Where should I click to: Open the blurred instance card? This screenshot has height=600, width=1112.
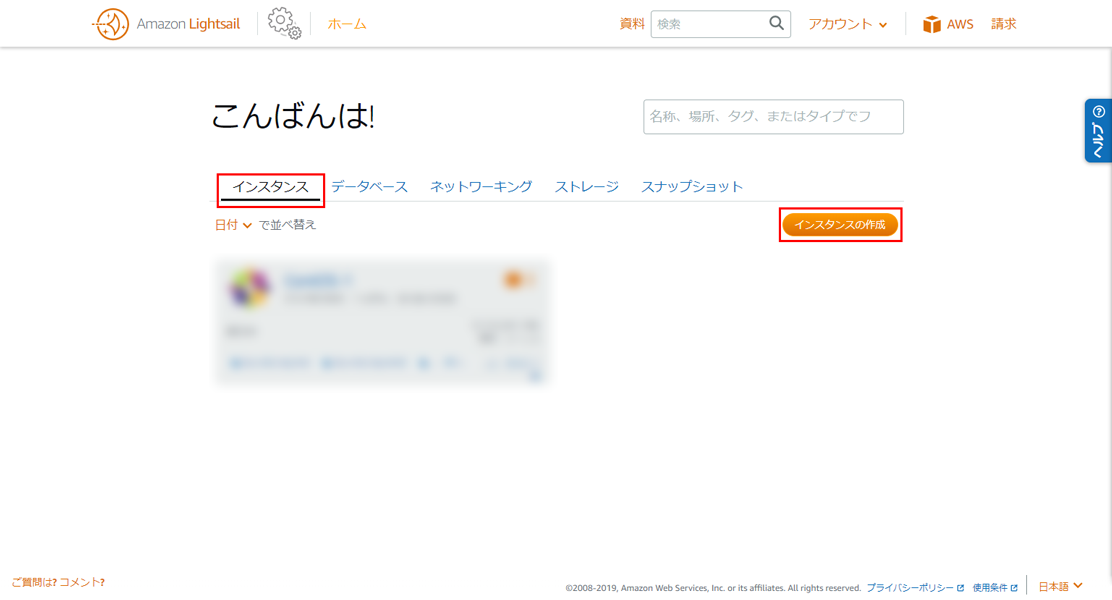(x=382, y=323)
